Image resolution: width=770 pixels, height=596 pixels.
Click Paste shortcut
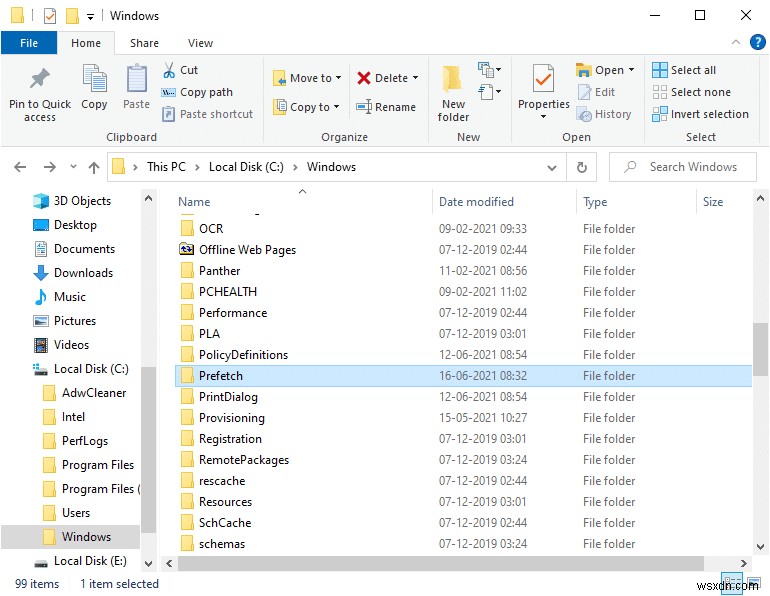coord(207,114)
